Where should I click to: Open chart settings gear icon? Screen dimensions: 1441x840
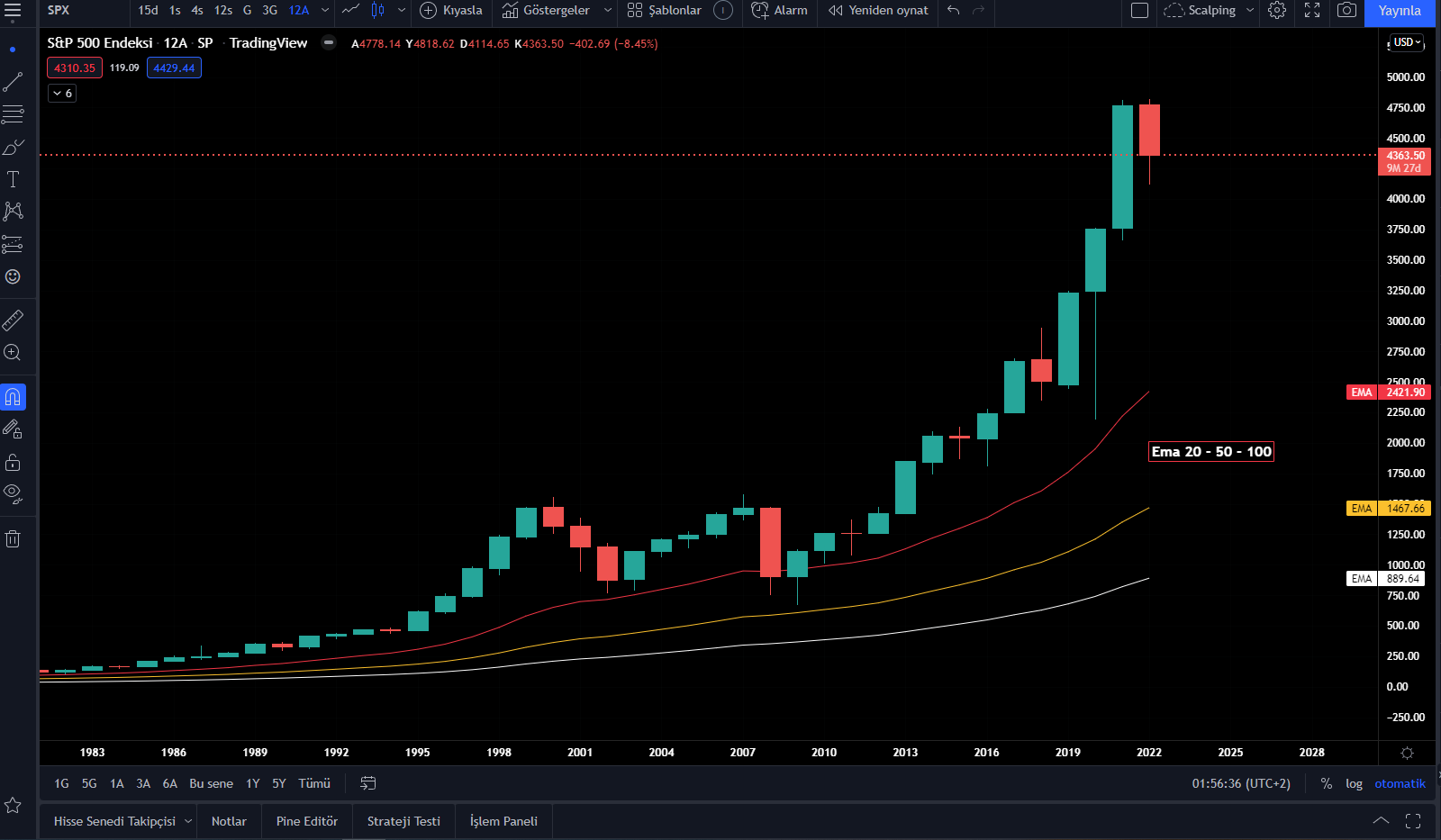pyautogui.click(x=1277, y=11)
